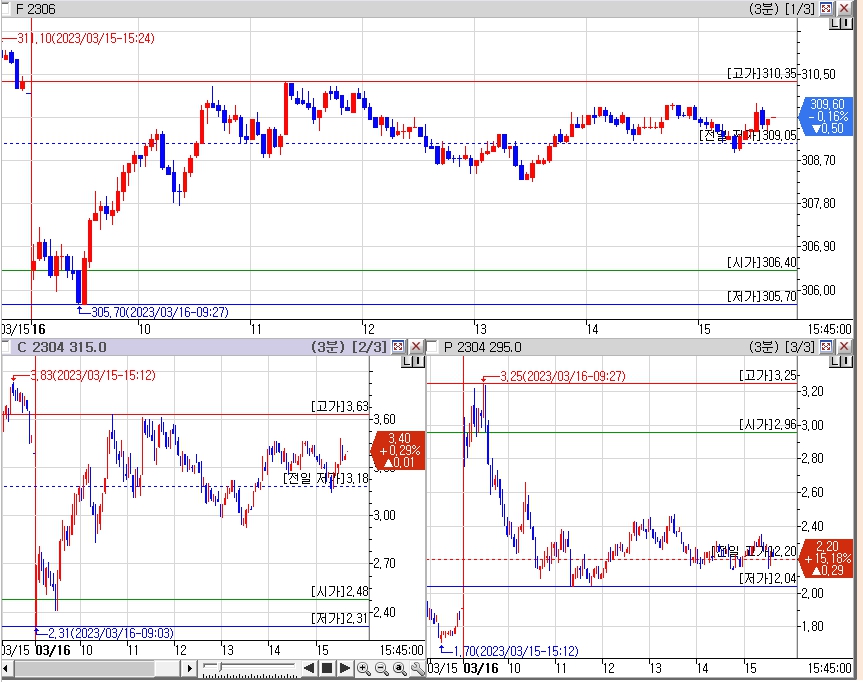Click the zoom out magnifier icon

pos(381,668)
